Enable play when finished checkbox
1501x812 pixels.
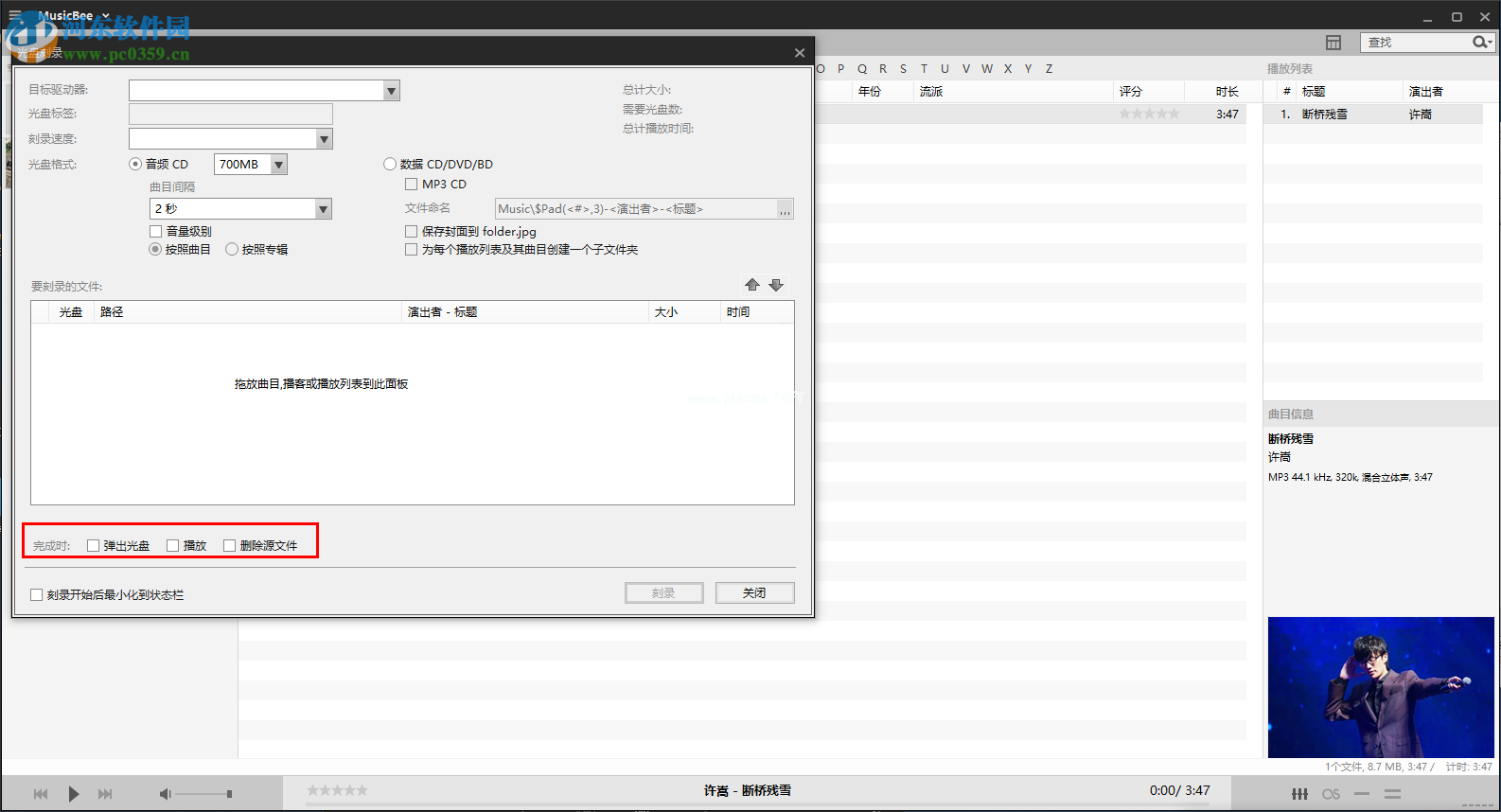[x=172, y=545]
